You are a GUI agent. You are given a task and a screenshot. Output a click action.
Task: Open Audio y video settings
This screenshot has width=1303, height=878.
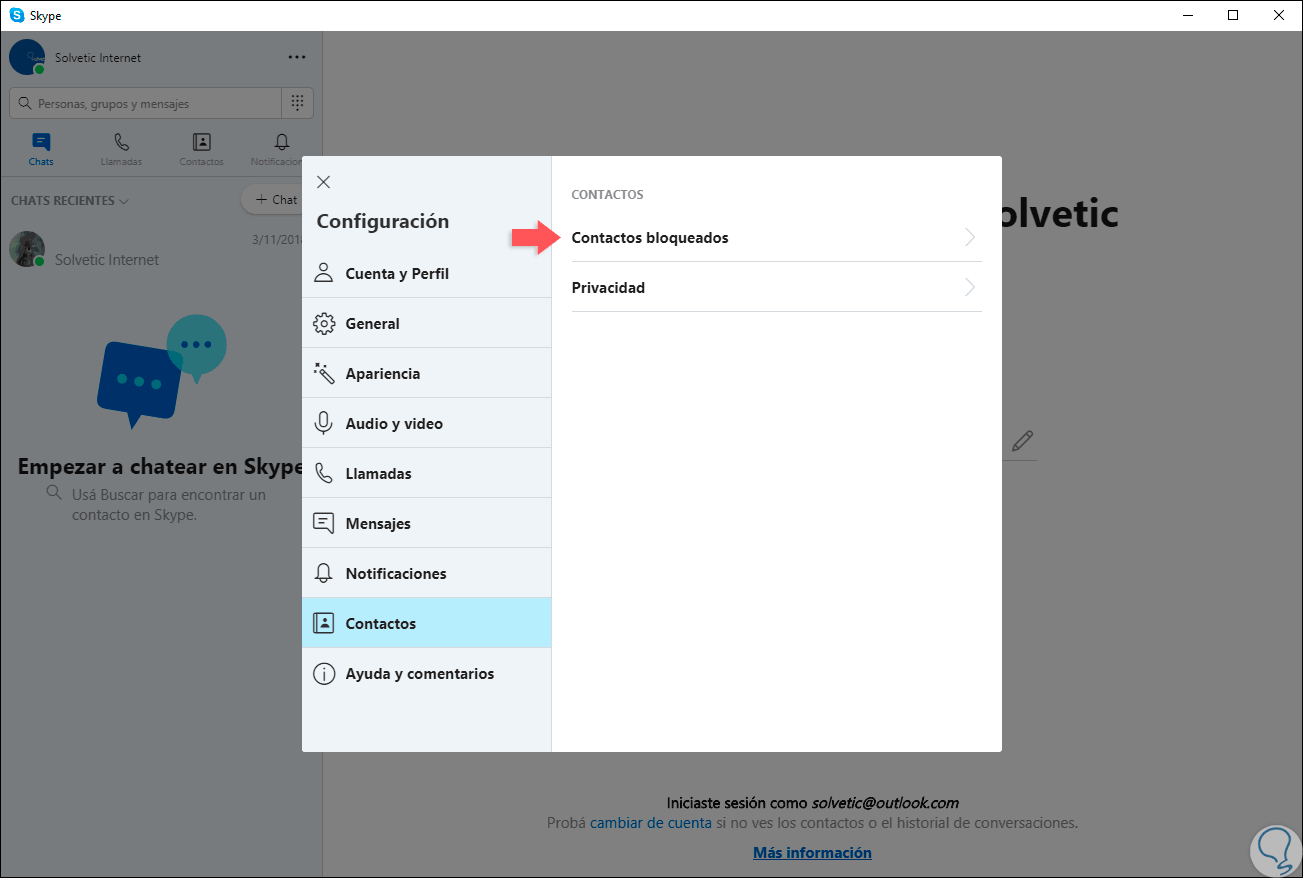point(427,423)
